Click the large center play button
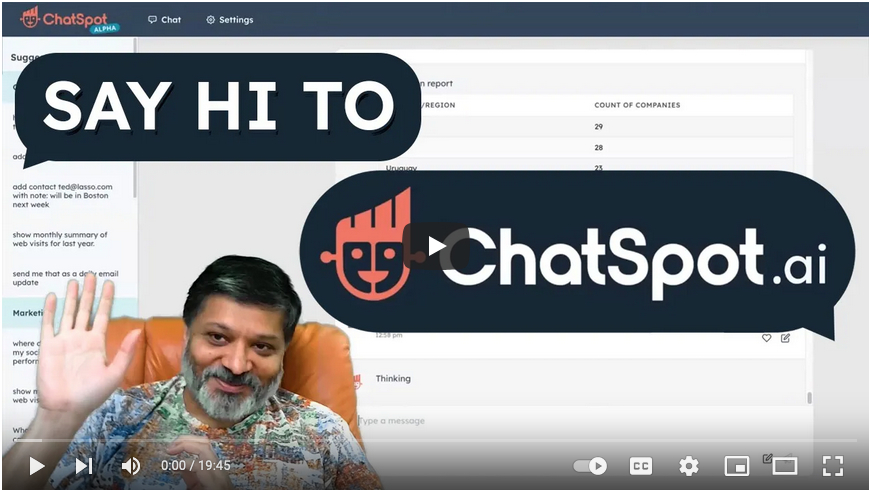The image size is (869, 490). click(x=436, y=247)
